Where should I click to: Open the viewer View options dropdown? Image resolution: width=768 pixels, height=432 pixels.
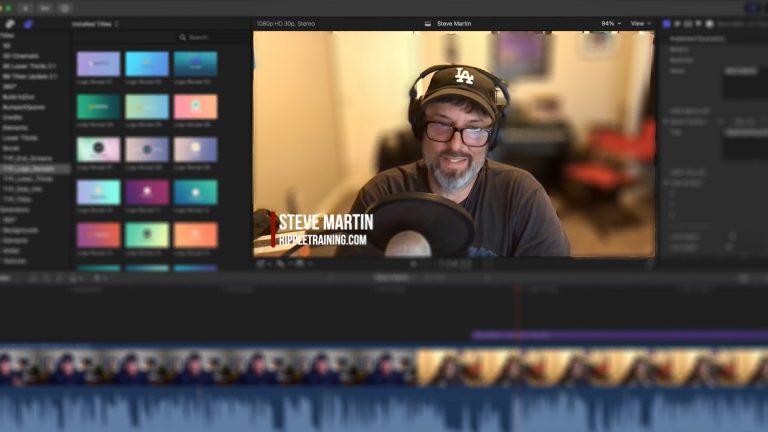tap(641, 24)
